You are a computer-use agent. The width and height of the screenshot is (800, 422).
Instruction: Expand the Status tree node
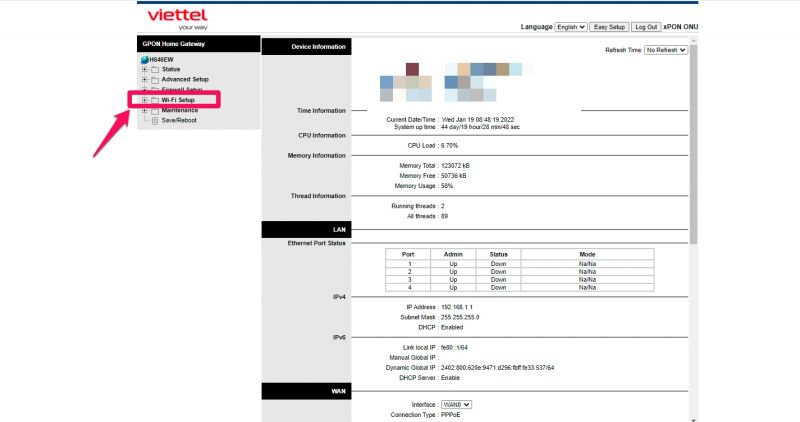pyautogui.click(x=144, y=69)
